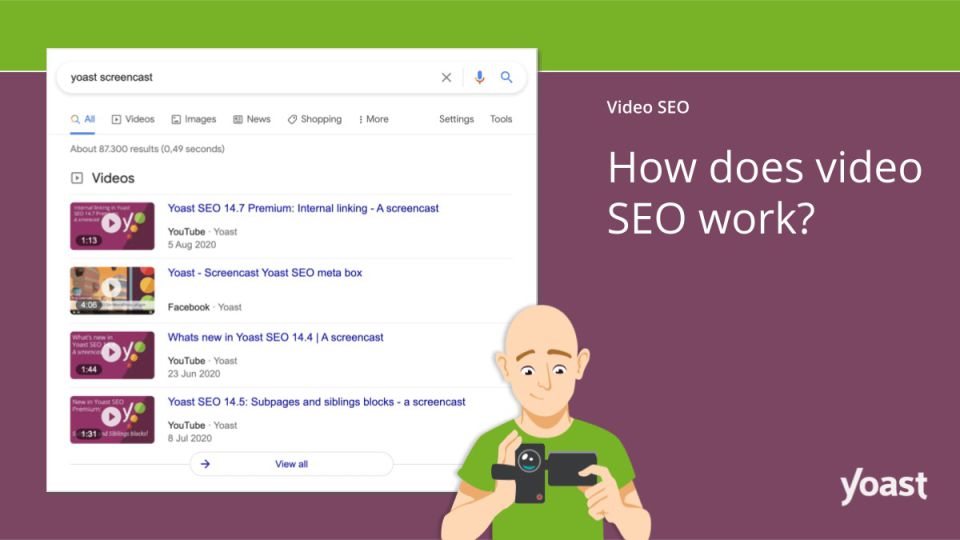960x540 pixels.
Task: Click the voice search microphone icon
Action: tap(480, 77)
